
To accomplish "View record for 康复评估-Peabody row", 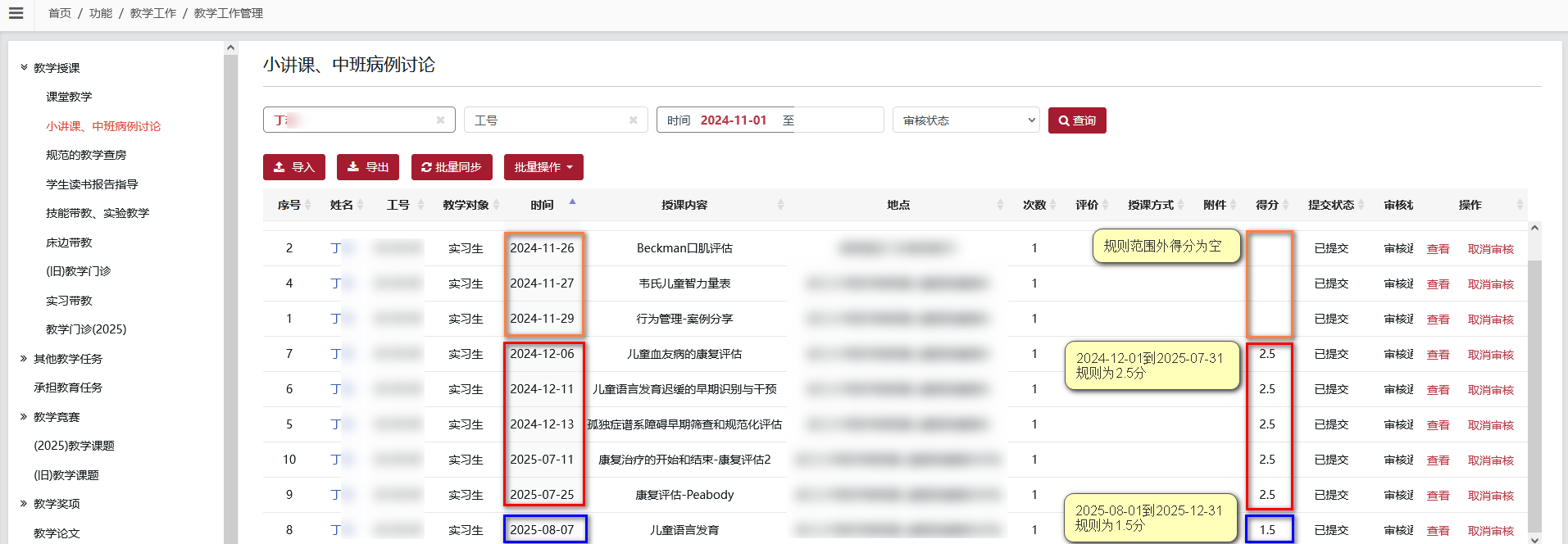I will [x=1438, y=496].
